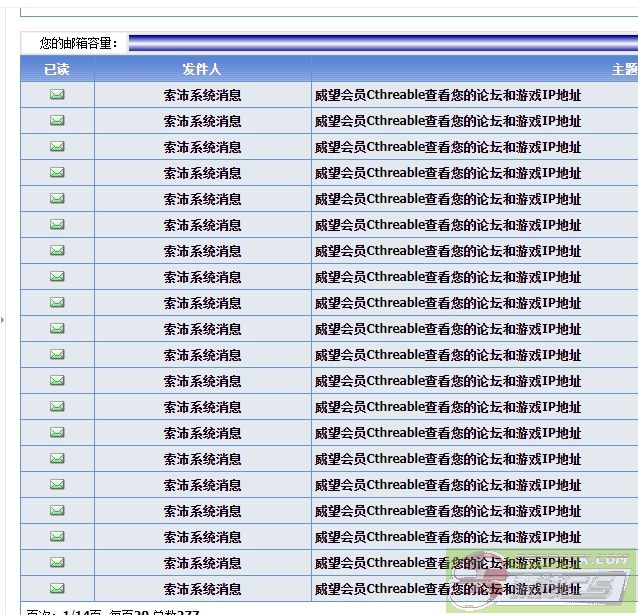Click the envelope icon in the seventh message row
The width and height of the screenshot is (638, 615).
click(x=57, y=251)
